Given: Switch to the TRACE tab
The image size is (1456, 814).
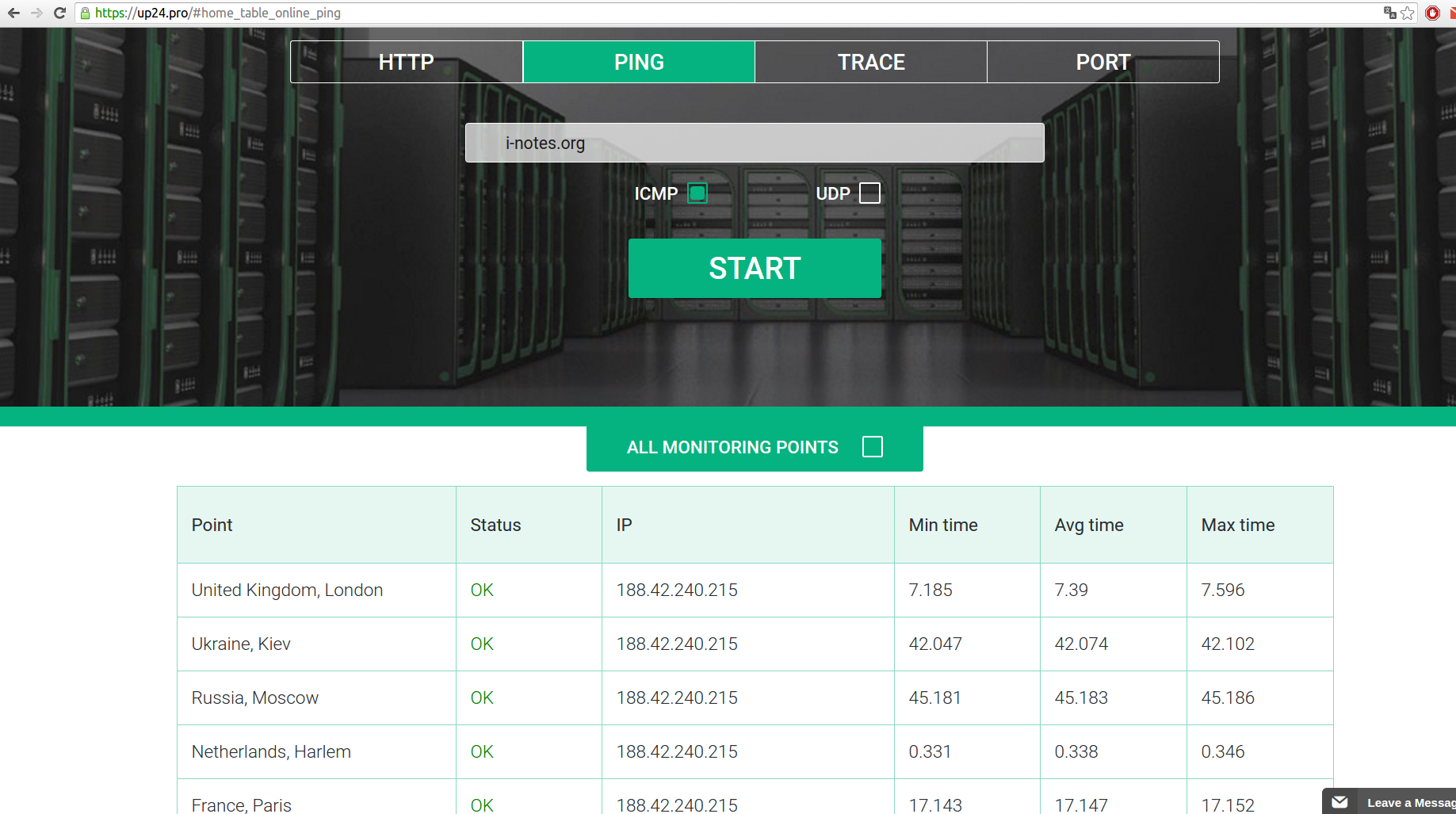Looking at the screenshot, I should pyautogui.click(x=870, y=62).
